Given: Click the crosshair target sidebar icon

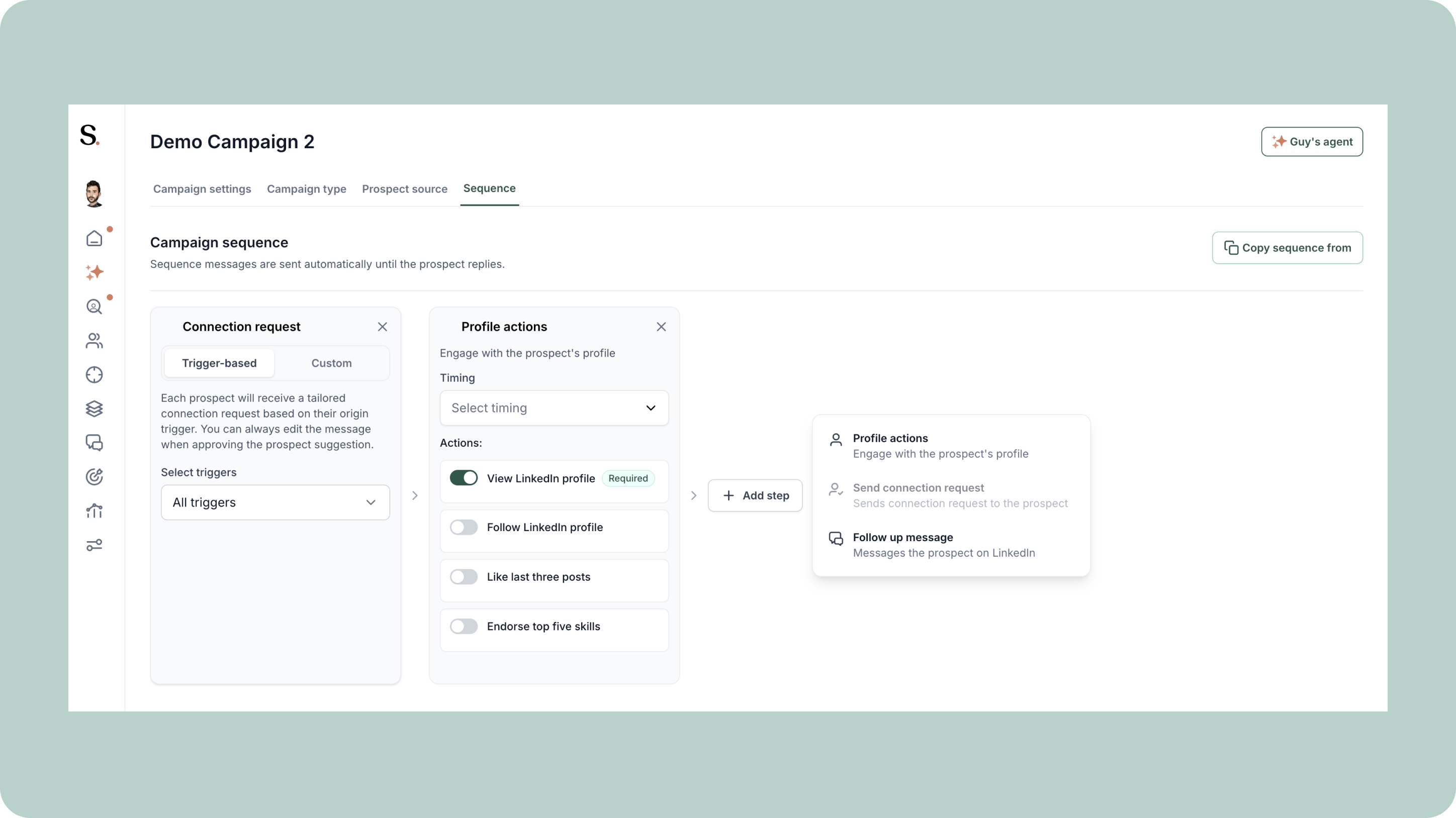Looking at the screenshot, I should (x=95, y=374).
